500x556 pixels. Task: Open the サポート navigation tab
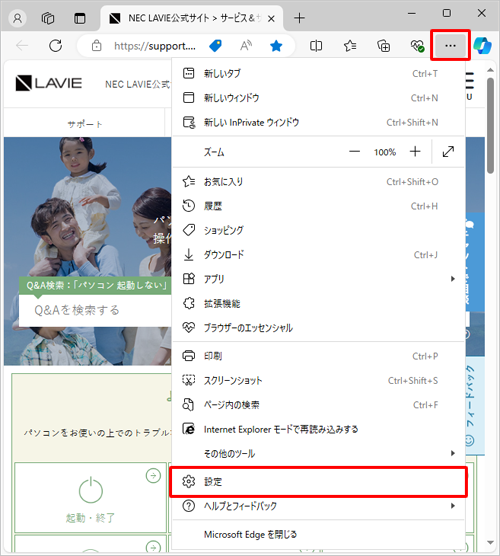[84, 124]
